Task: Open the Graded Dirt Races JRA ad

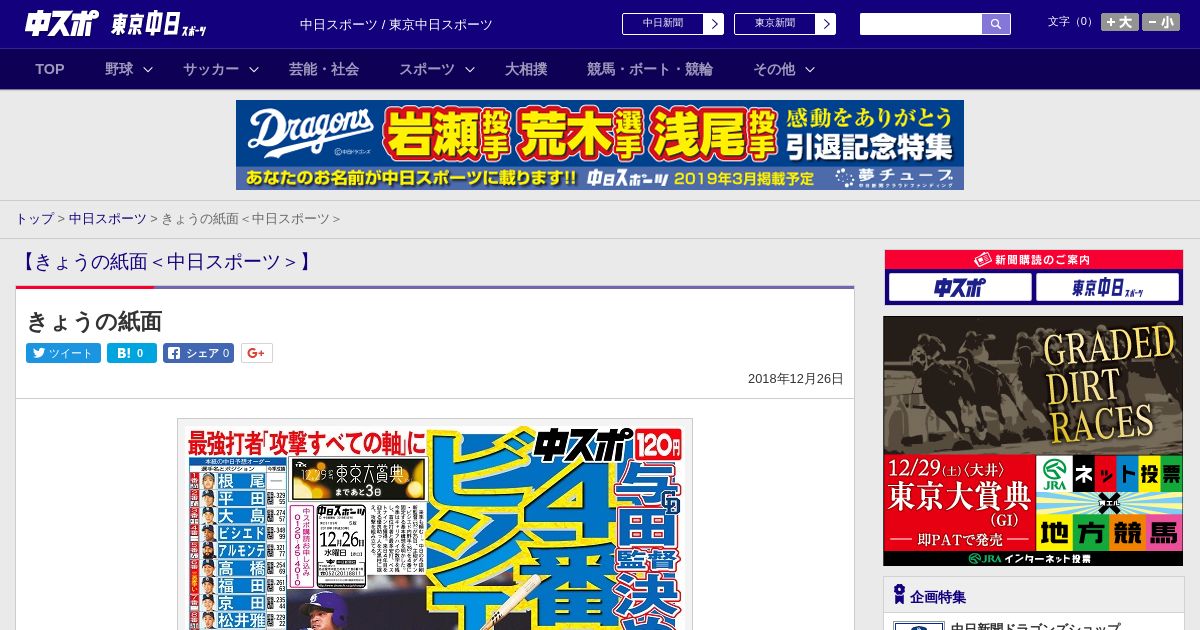Action: tap(1033, 441)
